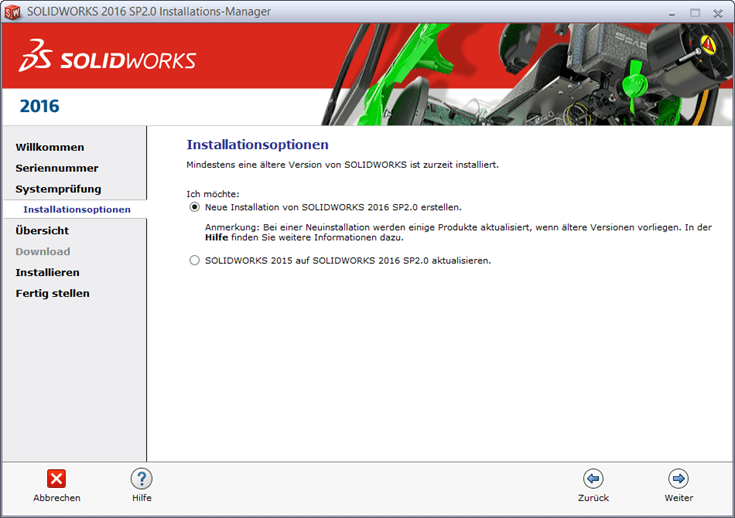Click the 'Ich möchte:' label

(x=213, y=194)
